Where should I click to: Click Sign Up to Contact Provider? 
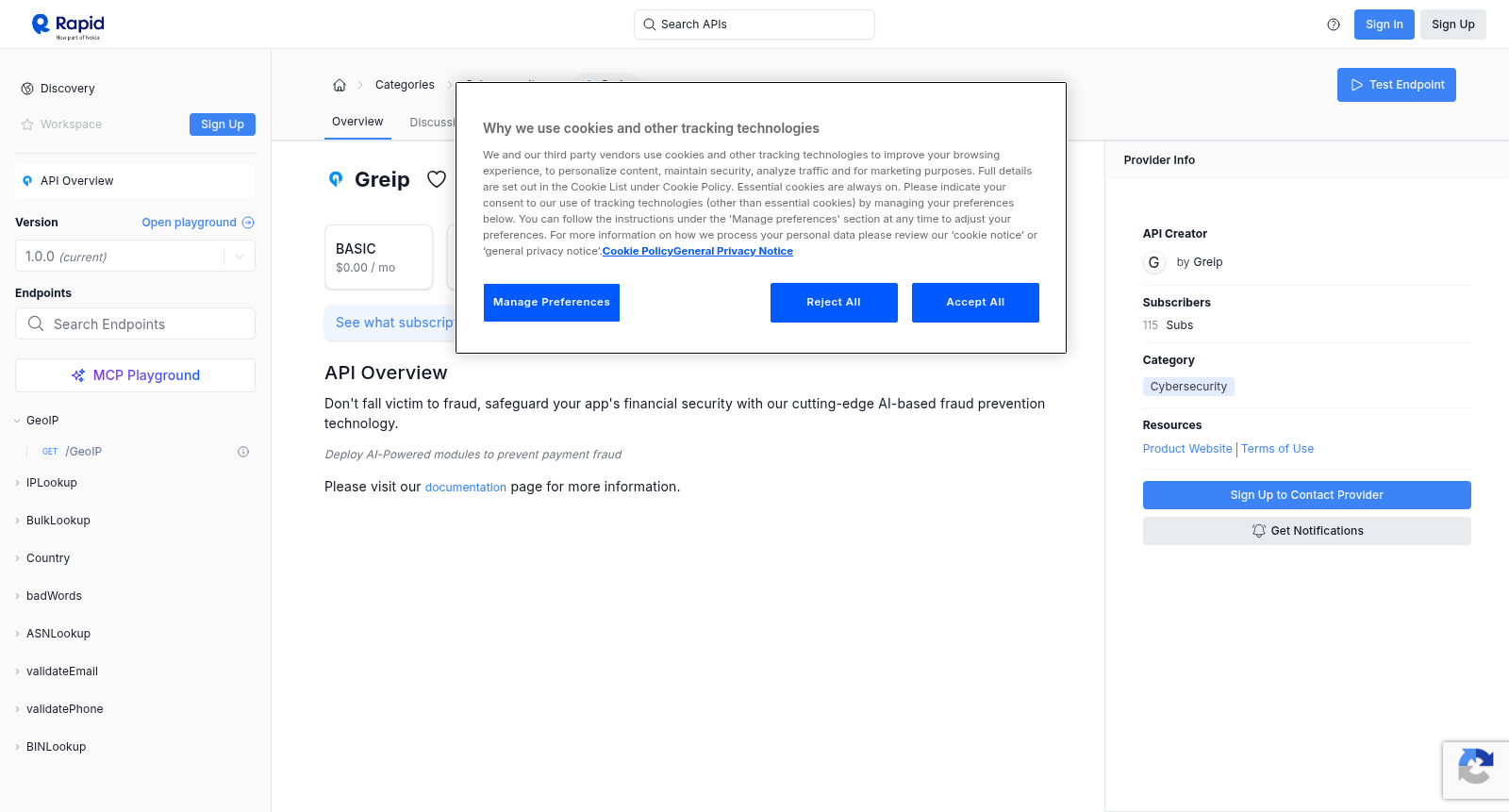click(1307, 495)
